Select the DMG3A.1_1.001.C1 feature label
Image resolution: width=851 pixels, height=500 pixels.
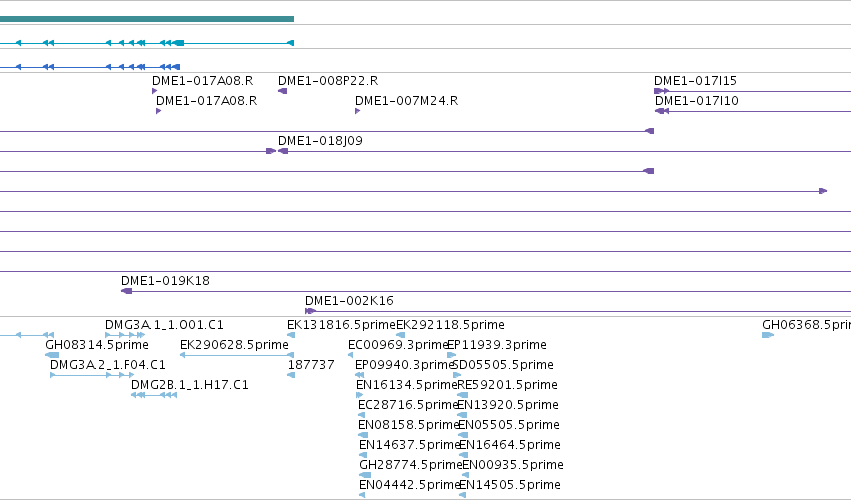tap(164, 325)
